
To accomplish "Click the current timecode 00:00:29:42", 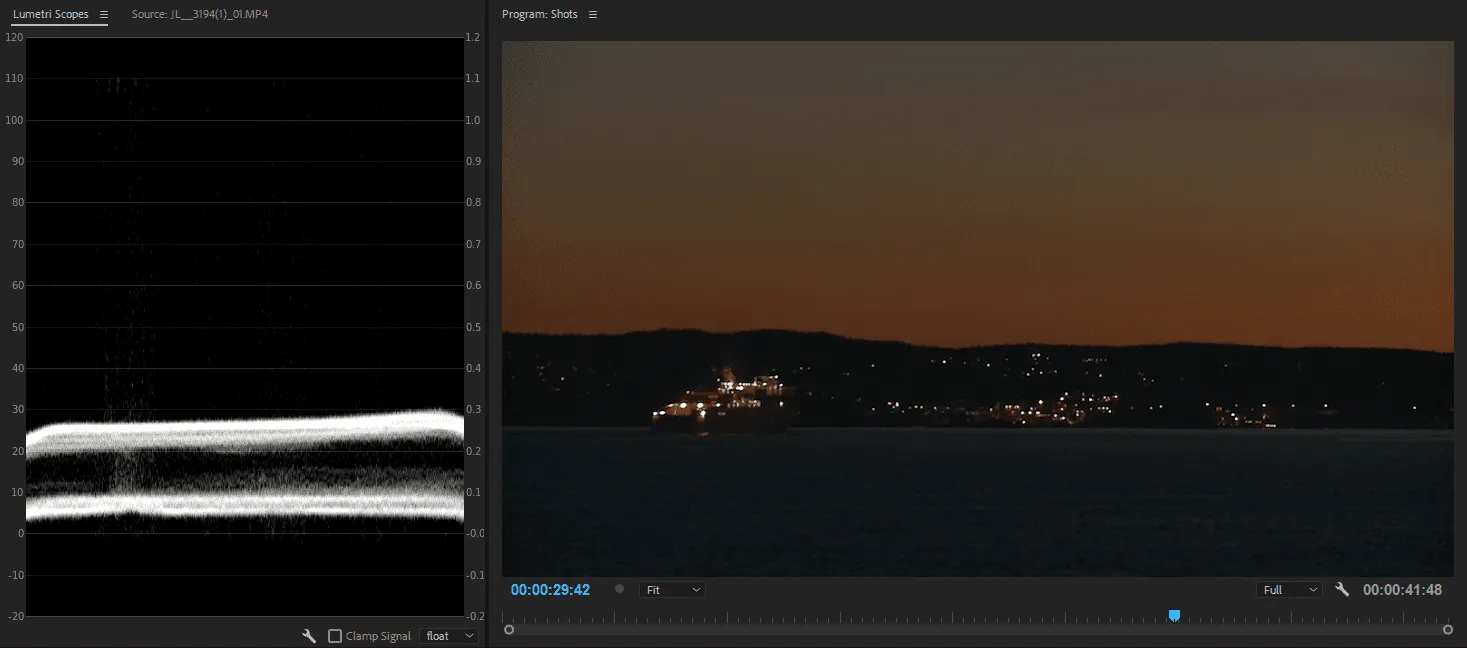I will (x=550, y=590).
